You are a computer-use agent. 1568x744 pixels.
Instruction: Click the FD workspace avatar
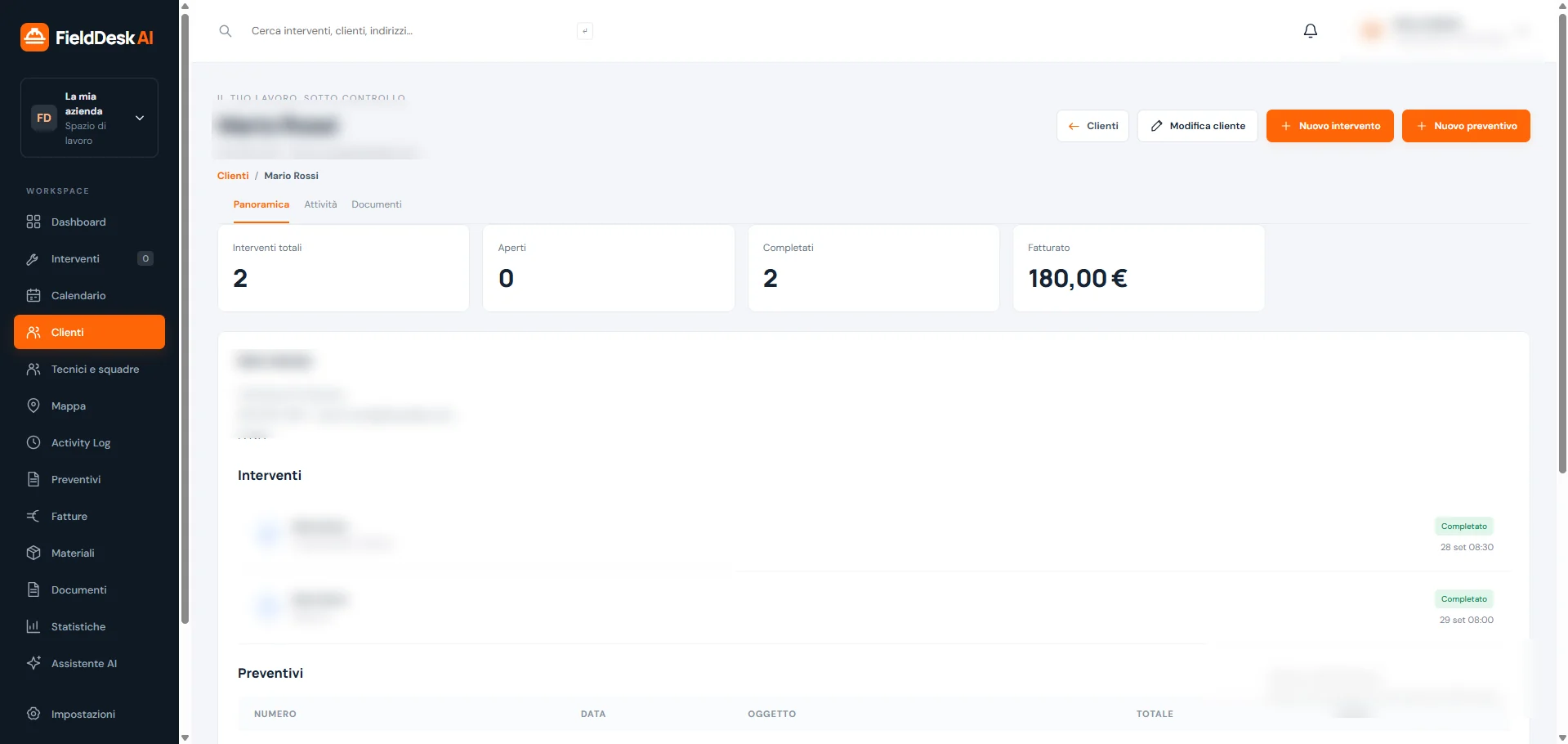[44, 118]
